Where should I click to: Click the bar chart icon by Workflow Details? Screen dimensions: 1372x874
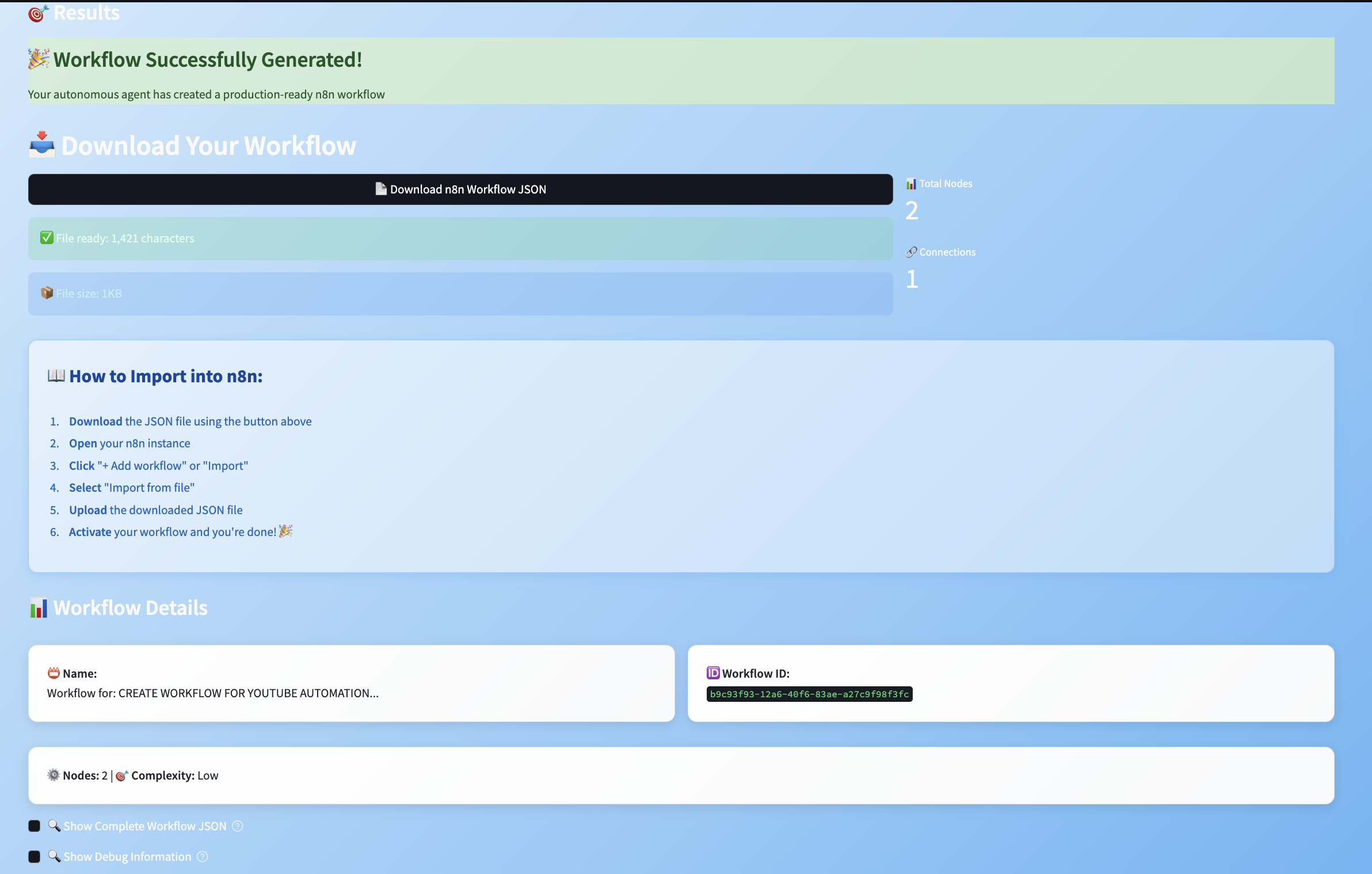[x=39, y=608]
